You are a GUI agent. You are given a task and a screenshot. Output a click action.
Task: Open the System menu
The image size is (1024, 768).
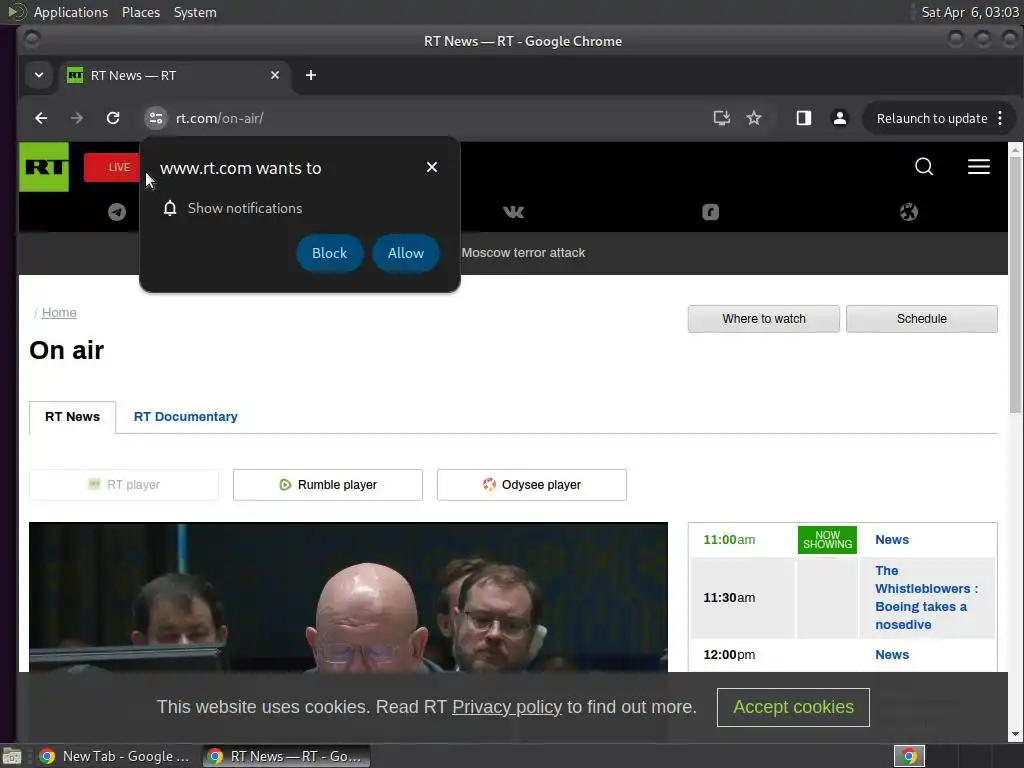pyautogui.click(x=195, y=12)
